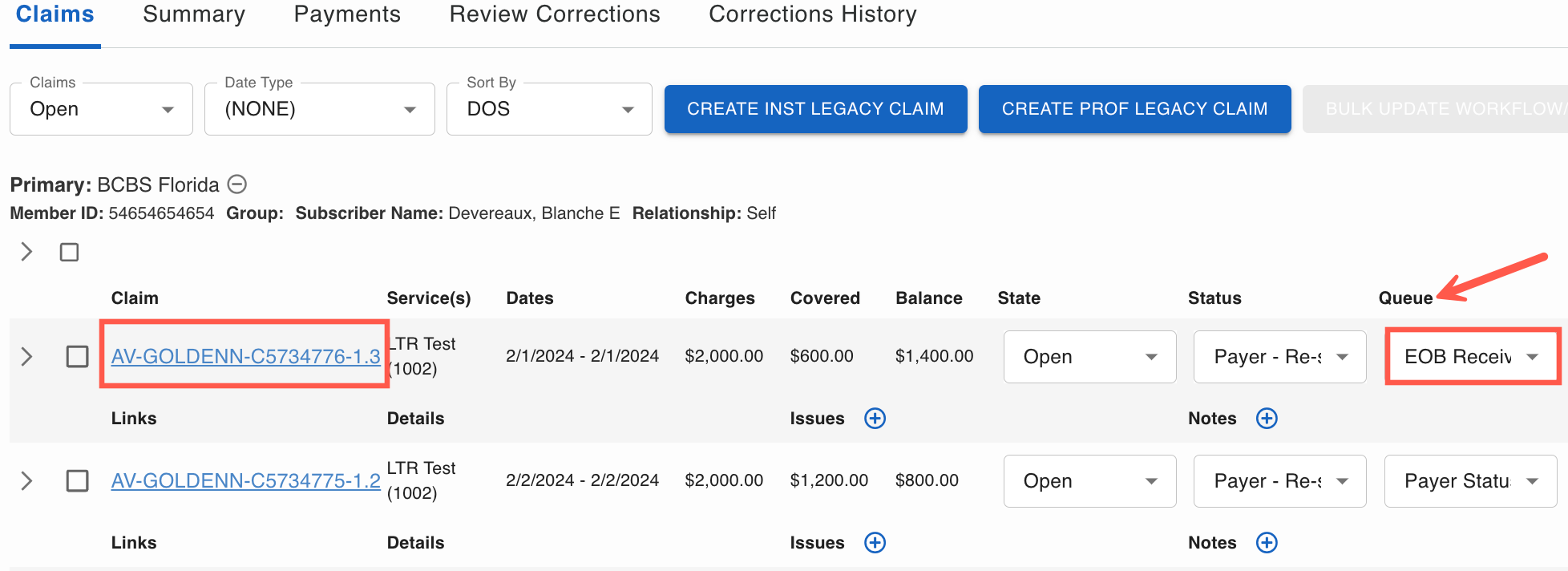Click Create Inst Legacy Claim button
This screenshot has height=571, width=1568.
(x=815, y=109)
